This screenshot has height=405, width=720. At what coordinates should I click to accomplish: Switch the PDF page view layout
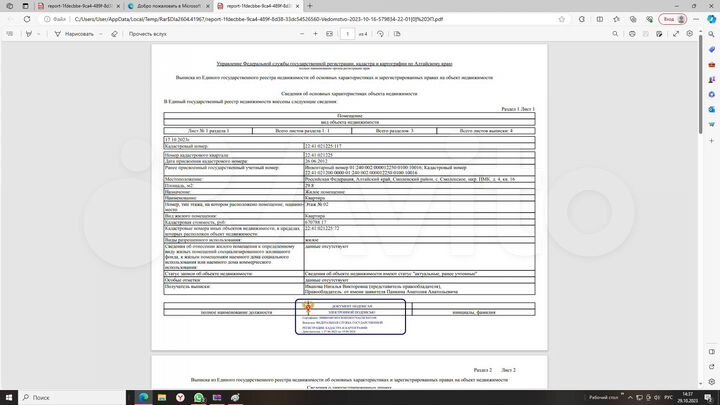pos(397,34)
